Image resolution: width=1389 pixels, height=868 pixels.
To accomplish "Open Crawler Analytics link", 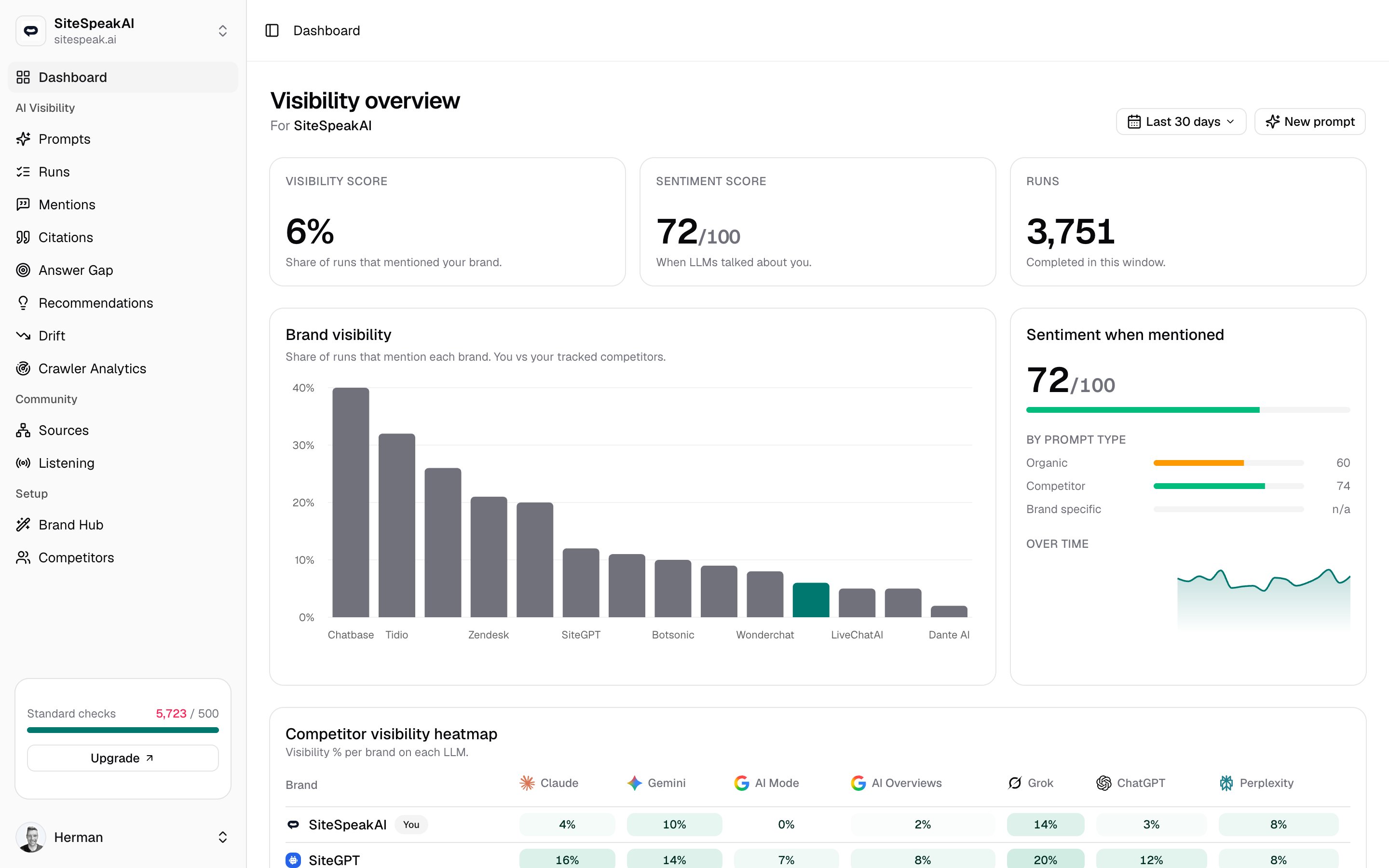I will click(123, 368).
